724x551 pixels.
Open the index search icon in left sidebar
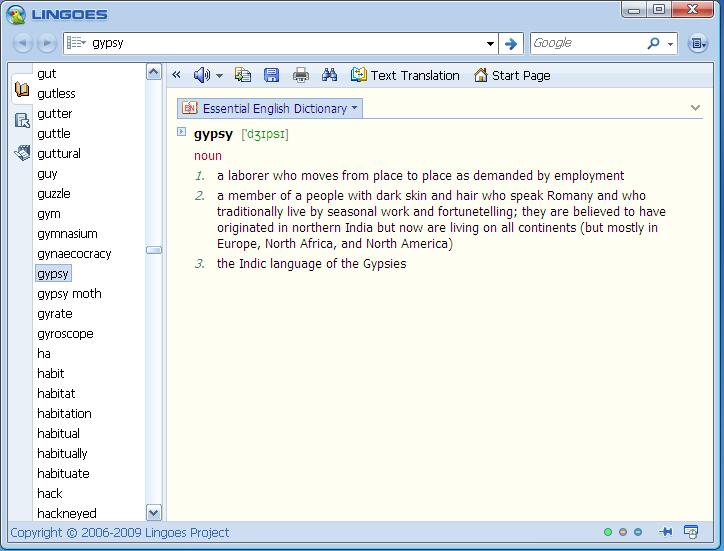(x=22, y=121)
